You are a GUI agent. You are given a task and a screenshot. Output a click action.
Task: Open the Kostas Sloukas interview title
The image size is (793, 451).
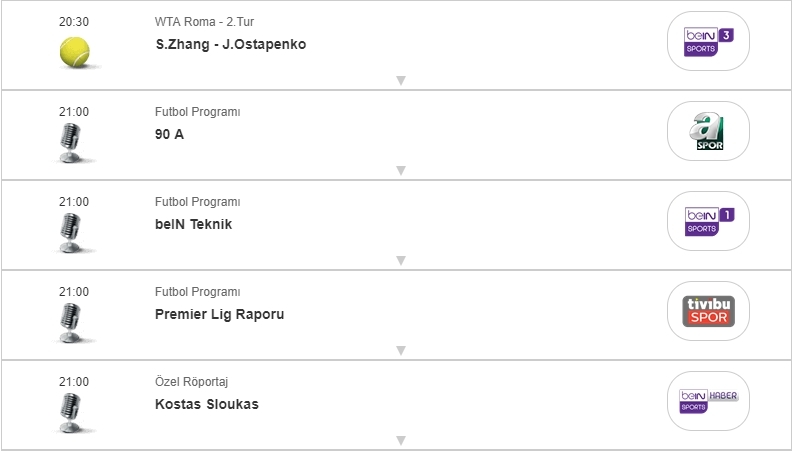click(x=207, y=405)
